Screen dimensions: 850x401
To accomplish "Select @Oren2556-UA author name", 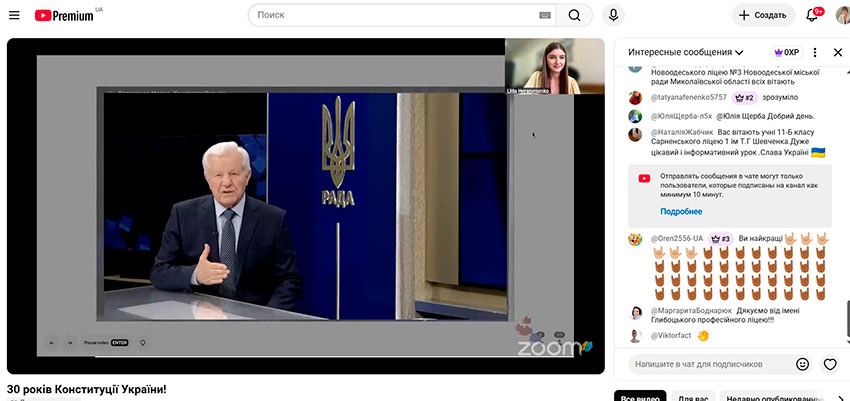I will [677, 238].
